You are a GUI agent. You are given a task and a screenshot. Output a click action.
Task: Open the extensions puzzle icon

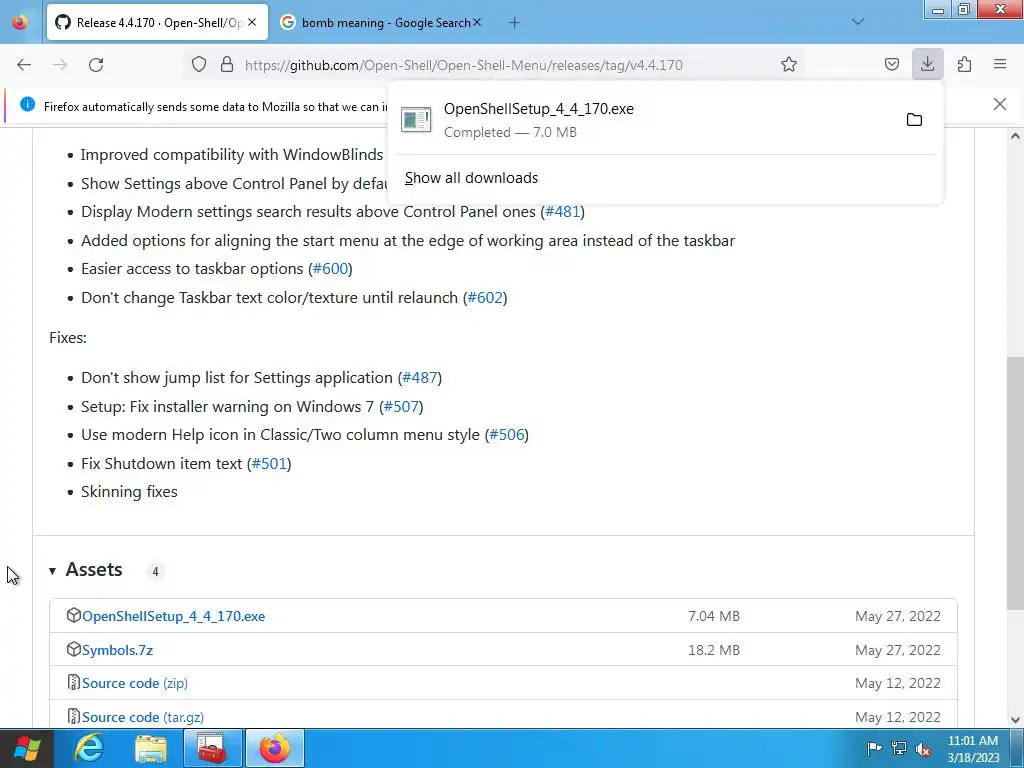point(964,65)
